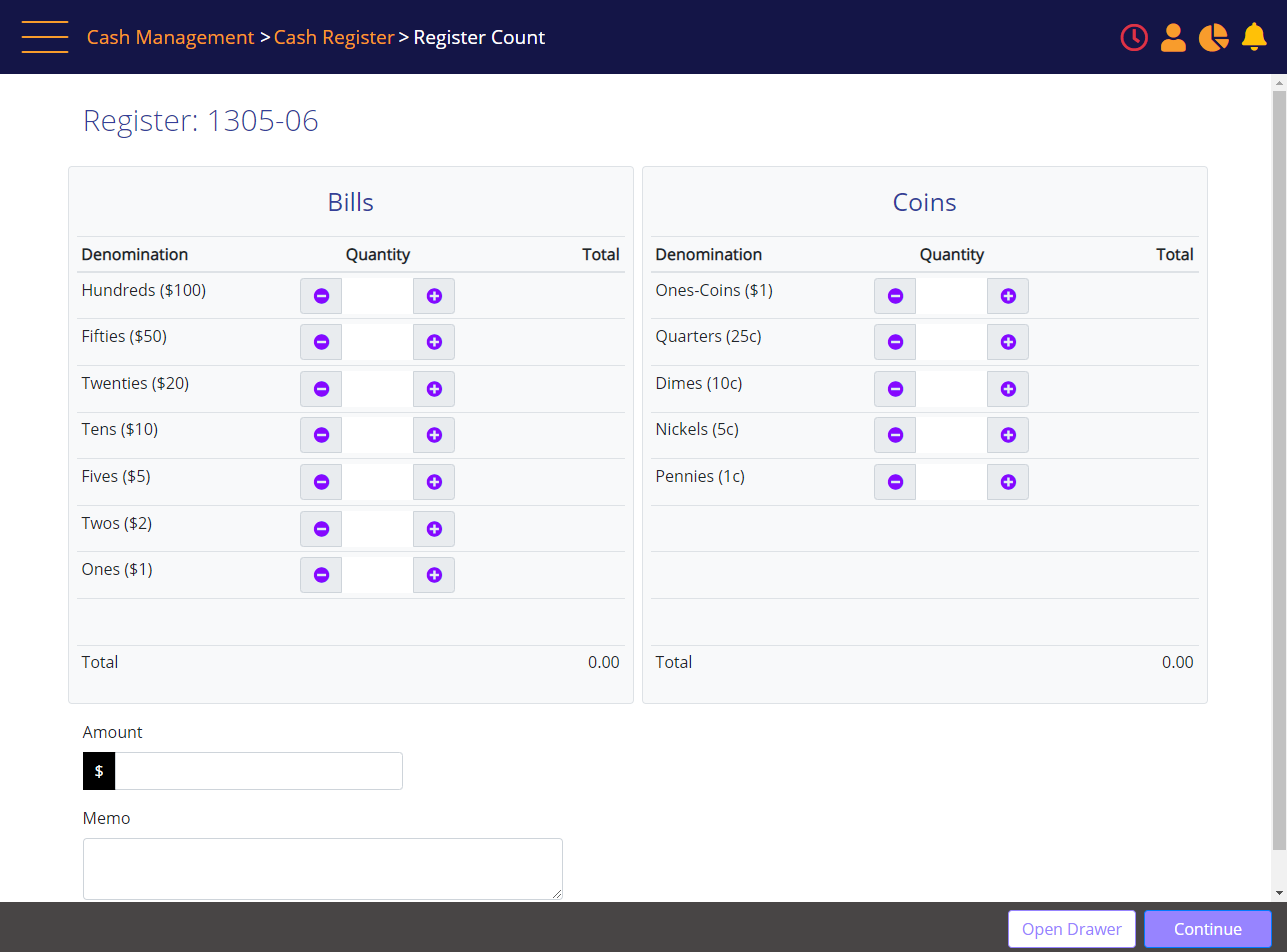Viewport: 1287px width, 952px height.
Task: Increase Ones-Coins ($1) quantity
Action: click(1008, 296)
